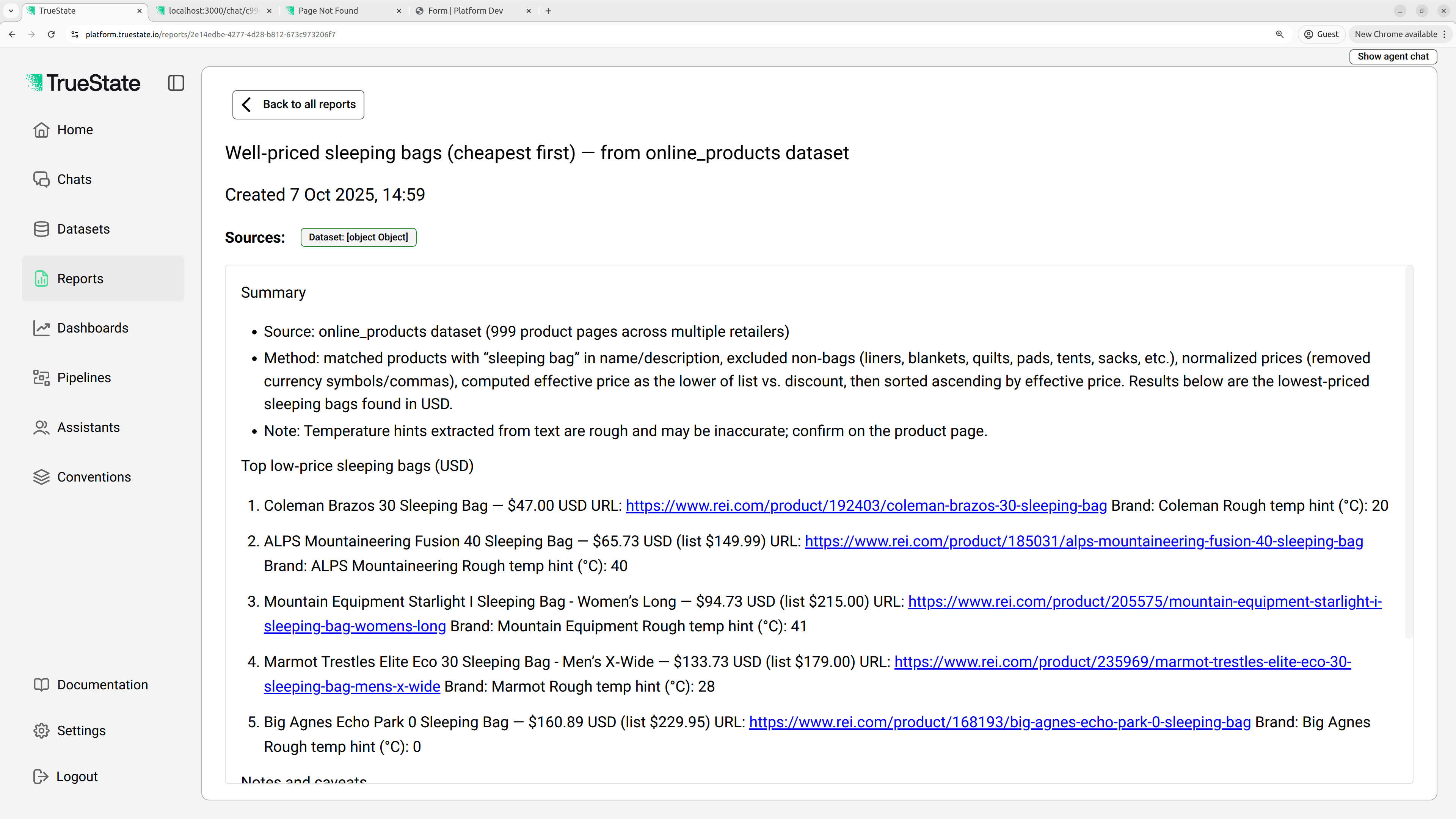Click the Logout icon
Screen dimensions: 1456x819
[41, 777]
